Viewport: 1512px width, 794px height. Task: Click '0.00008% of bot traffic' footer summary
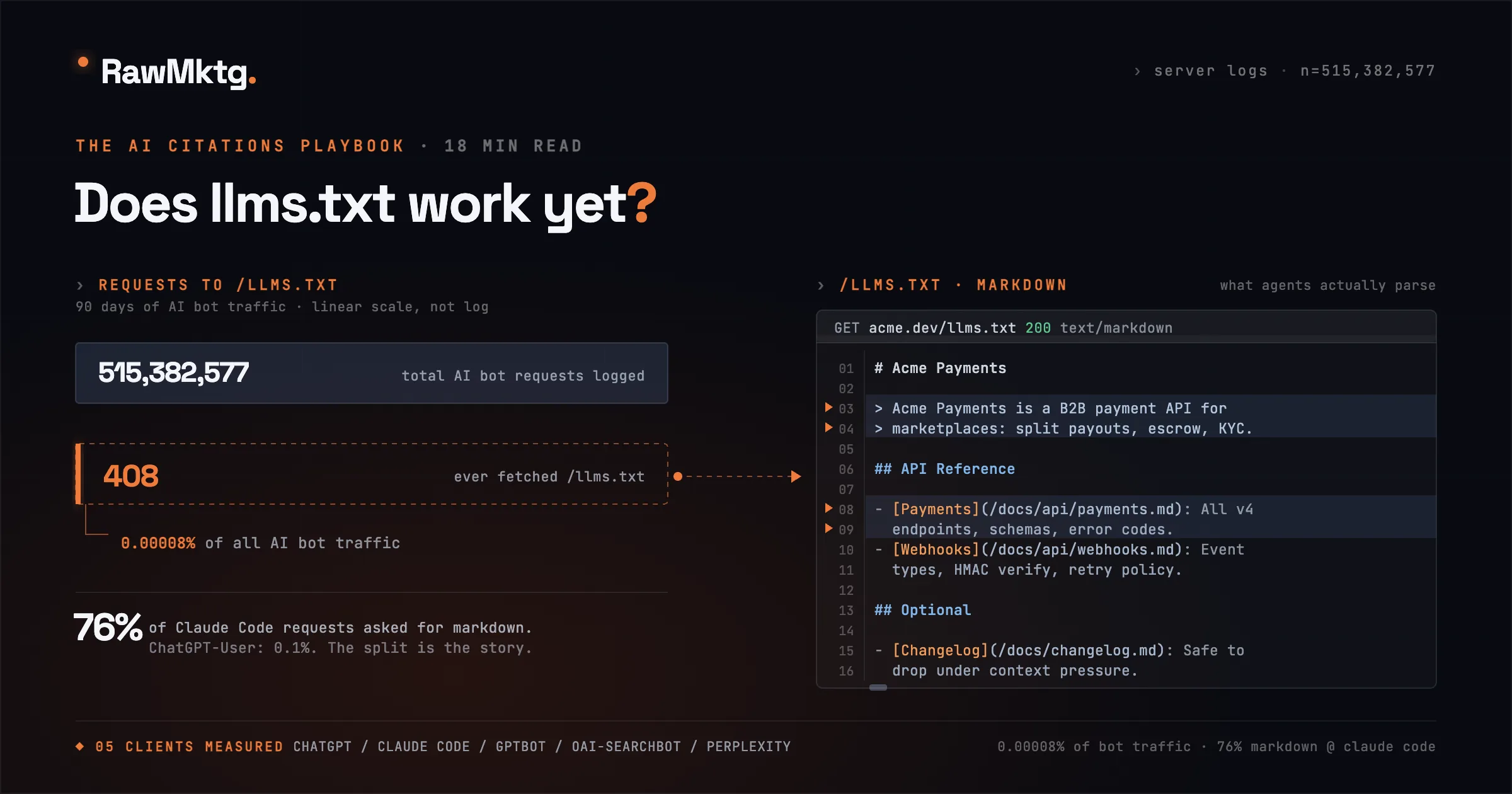pyautogui.click(x=1094, y=747)
